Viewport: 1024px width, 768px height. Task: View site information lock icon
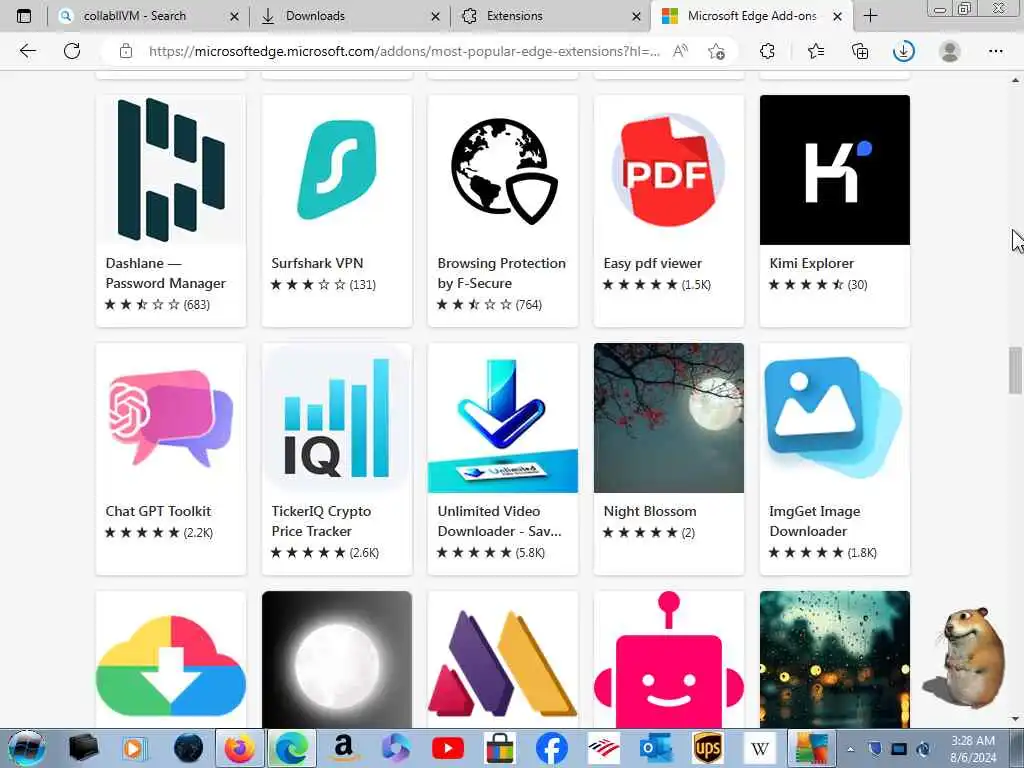pyautogui.click(x=126, y=51)
